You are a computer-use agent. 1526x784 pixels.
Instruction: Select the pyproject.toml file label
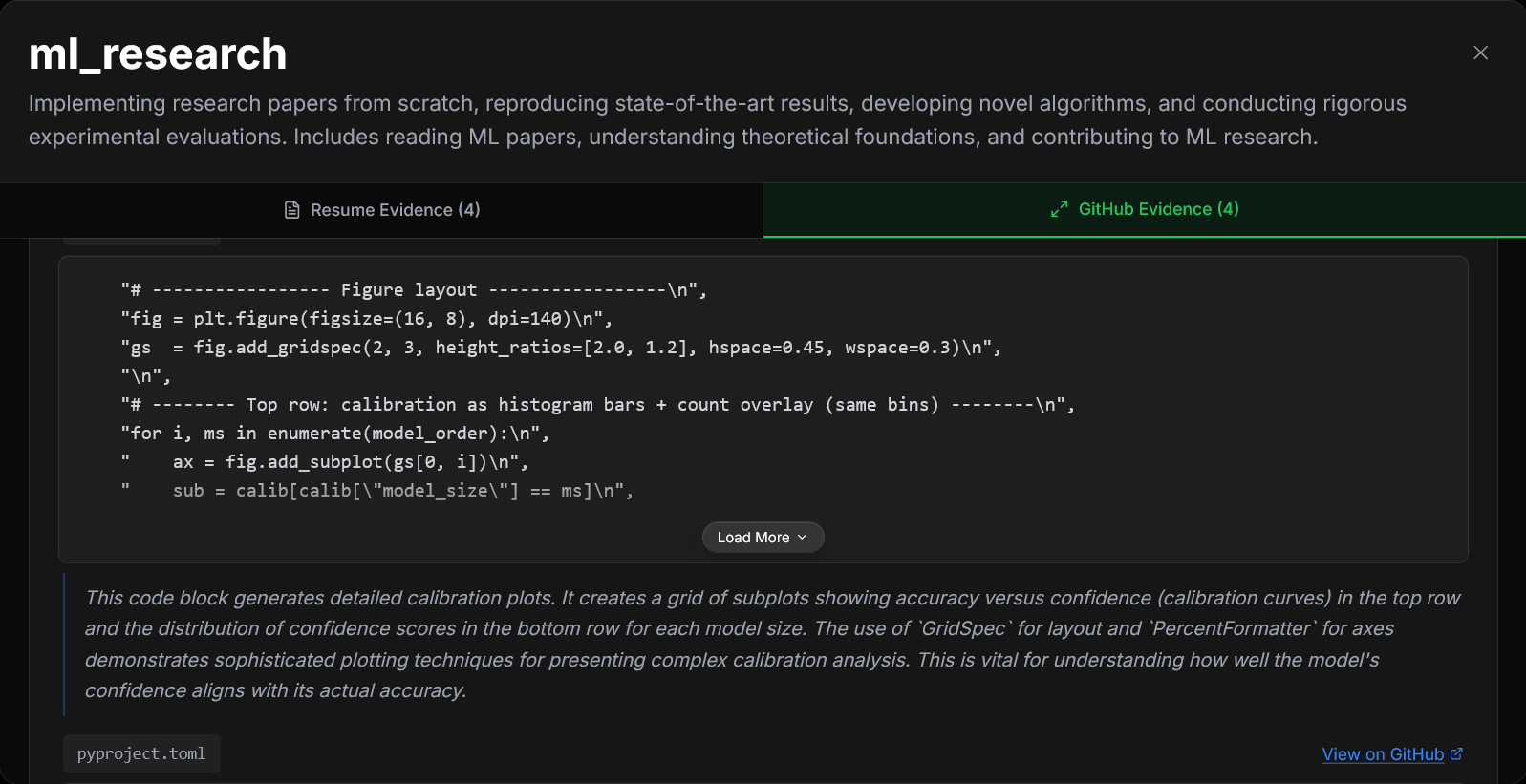(141, 753)
